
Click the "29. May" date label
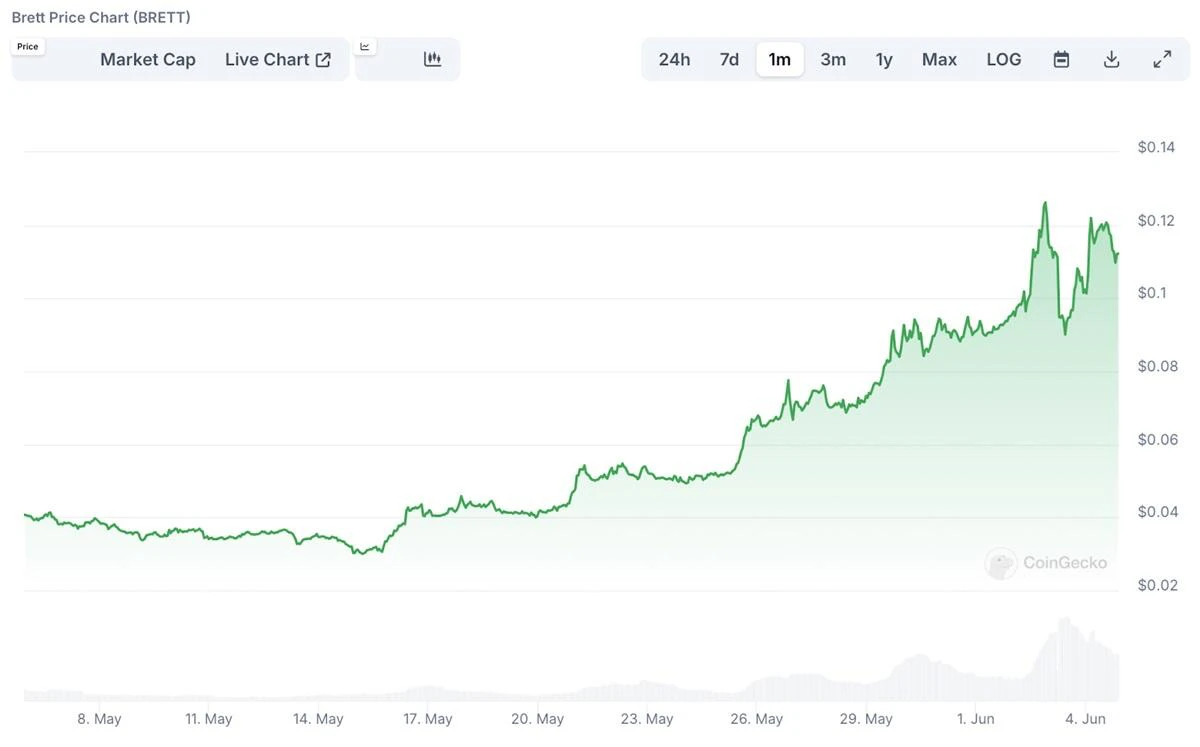click(x=865, y=719)
